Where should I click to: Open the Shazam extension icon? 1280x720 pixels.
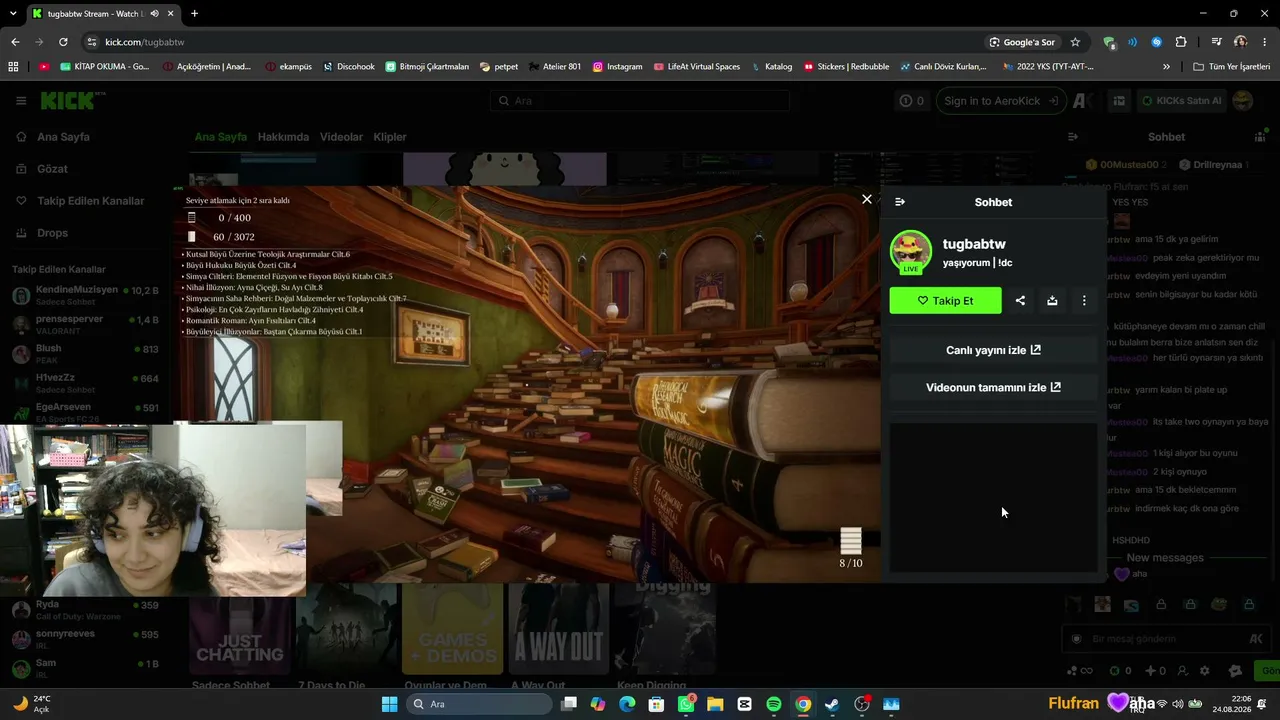(x=1156, y=42)
